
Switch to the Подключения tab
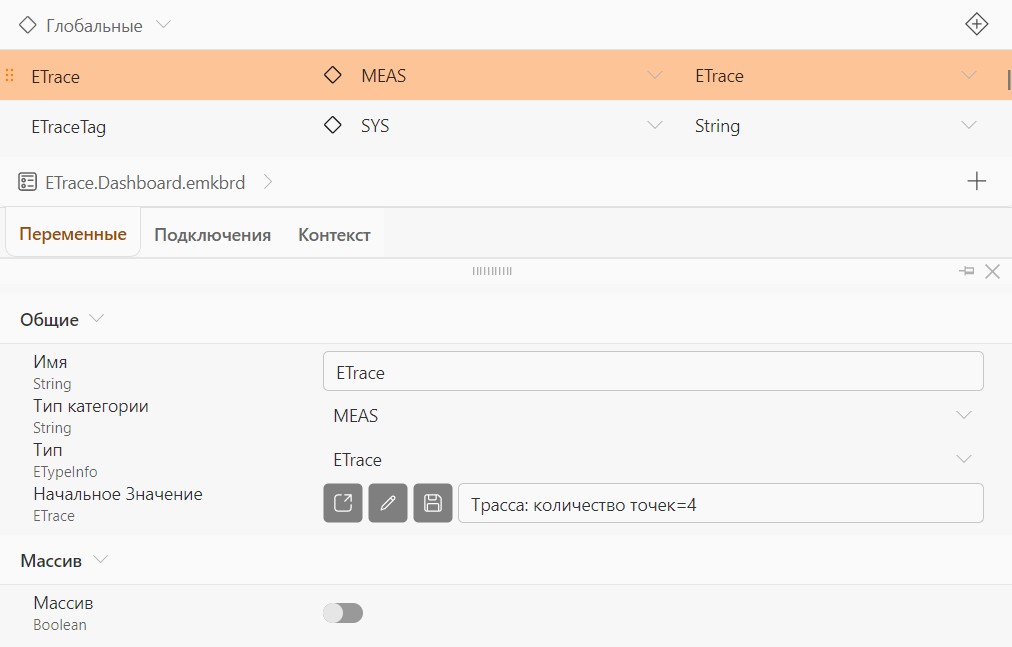point(212,234)
